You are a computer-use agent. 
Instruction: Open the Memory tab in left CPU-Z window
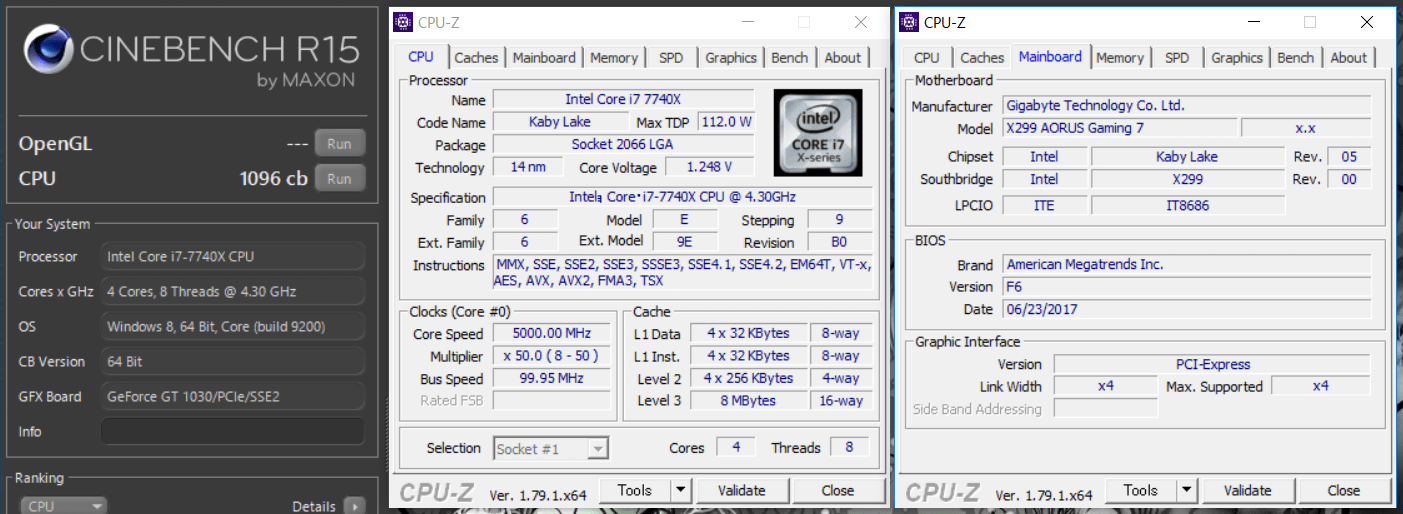click(x=614, y=58)
